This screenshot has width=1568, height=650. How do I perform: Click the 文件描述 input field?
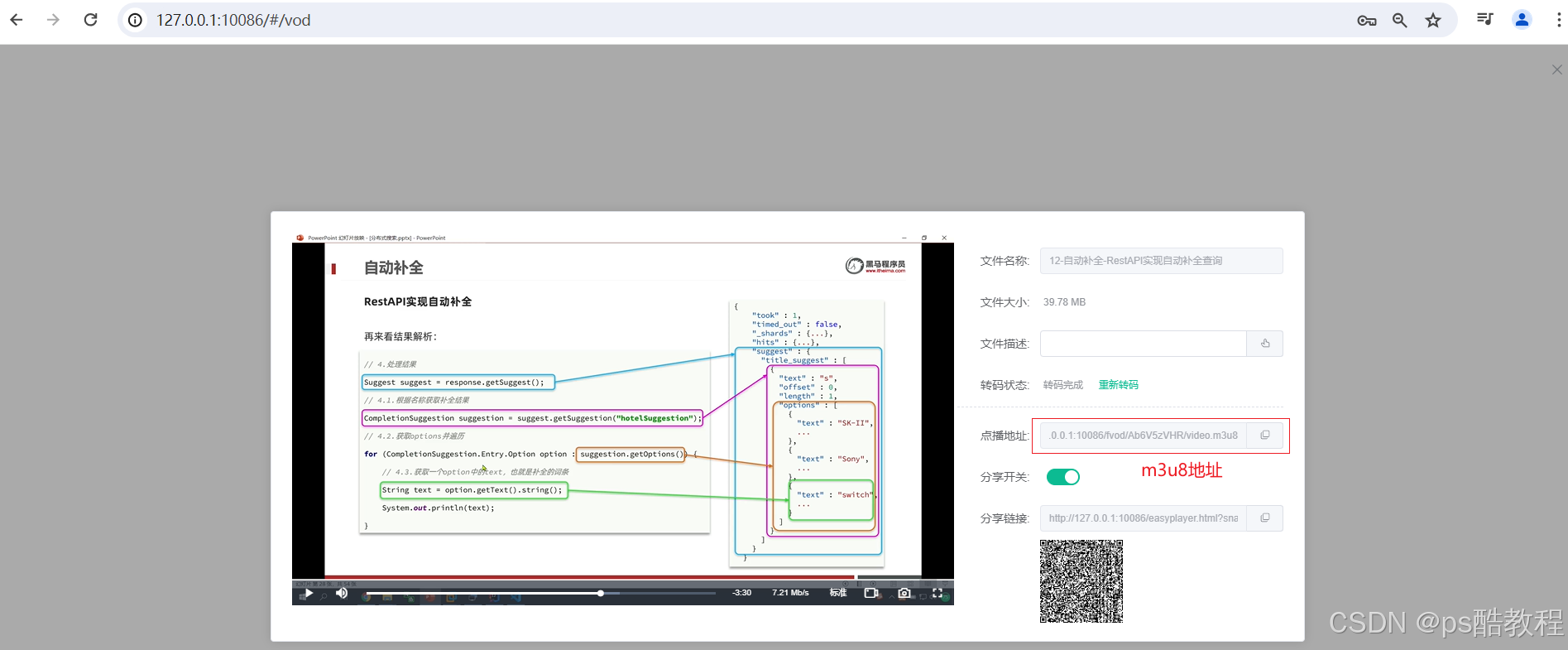click(1143, 344)
